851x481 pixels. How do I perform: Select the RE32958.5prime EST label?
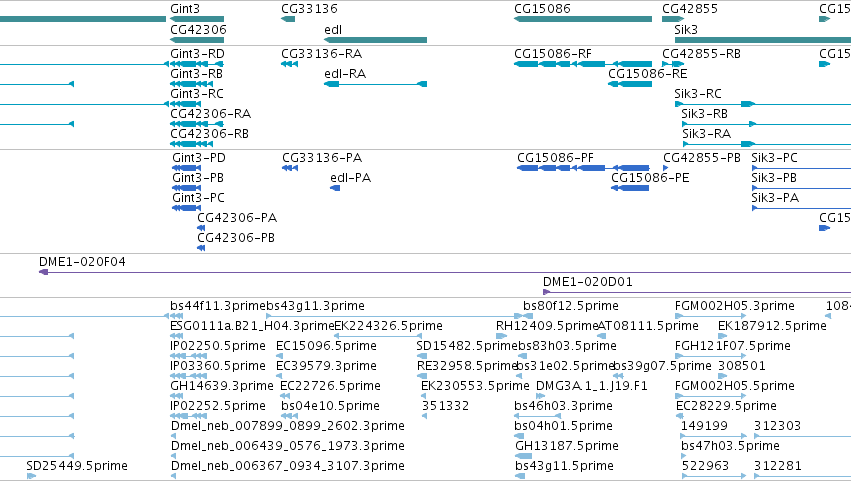(466, 366)
